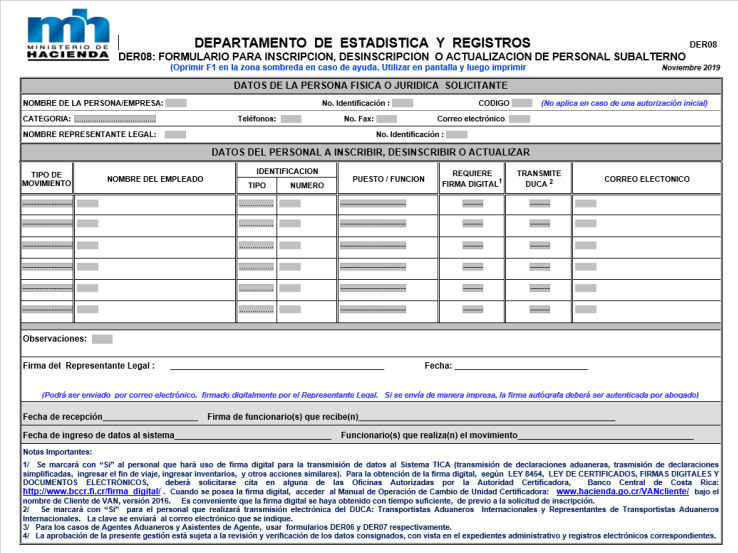Open first row identification Tipo dropdown
738x553 pixels.
coord(256,204)
